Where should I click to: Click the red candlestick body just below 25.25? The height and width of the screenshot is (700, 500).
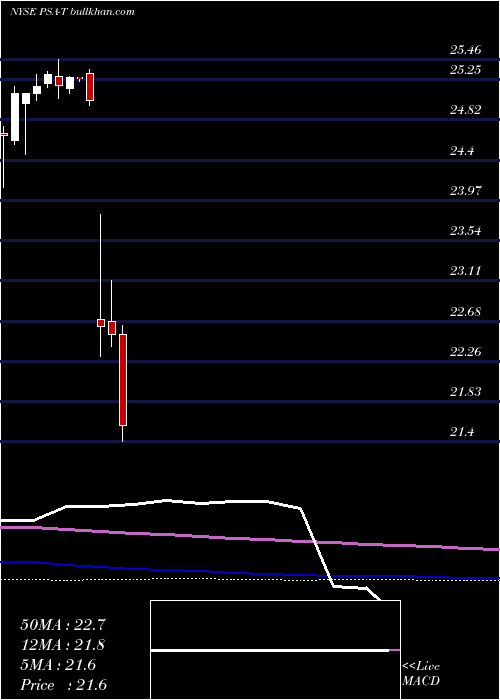pos(91,87)
